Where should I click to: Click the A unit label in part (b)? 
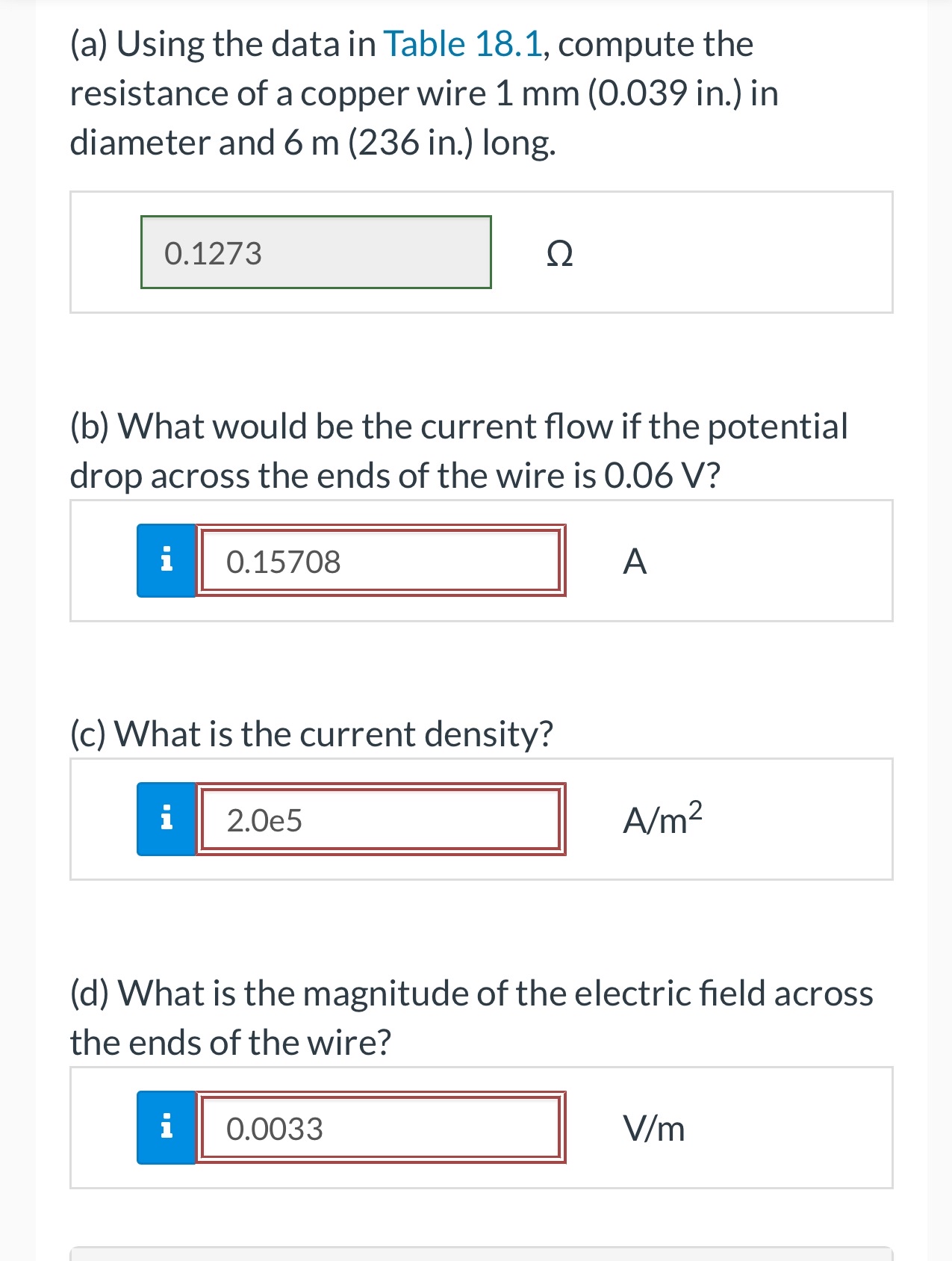[x=635, y=562]
